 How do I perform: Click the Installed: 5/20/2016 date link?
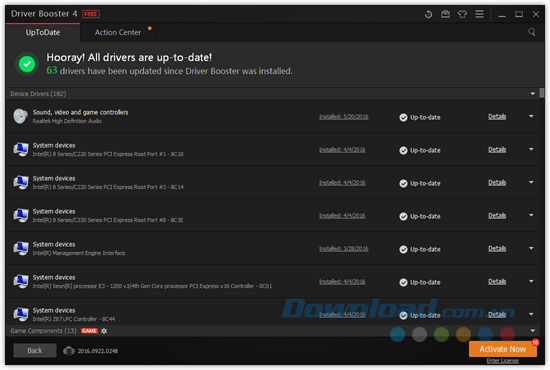click(344, 117)
